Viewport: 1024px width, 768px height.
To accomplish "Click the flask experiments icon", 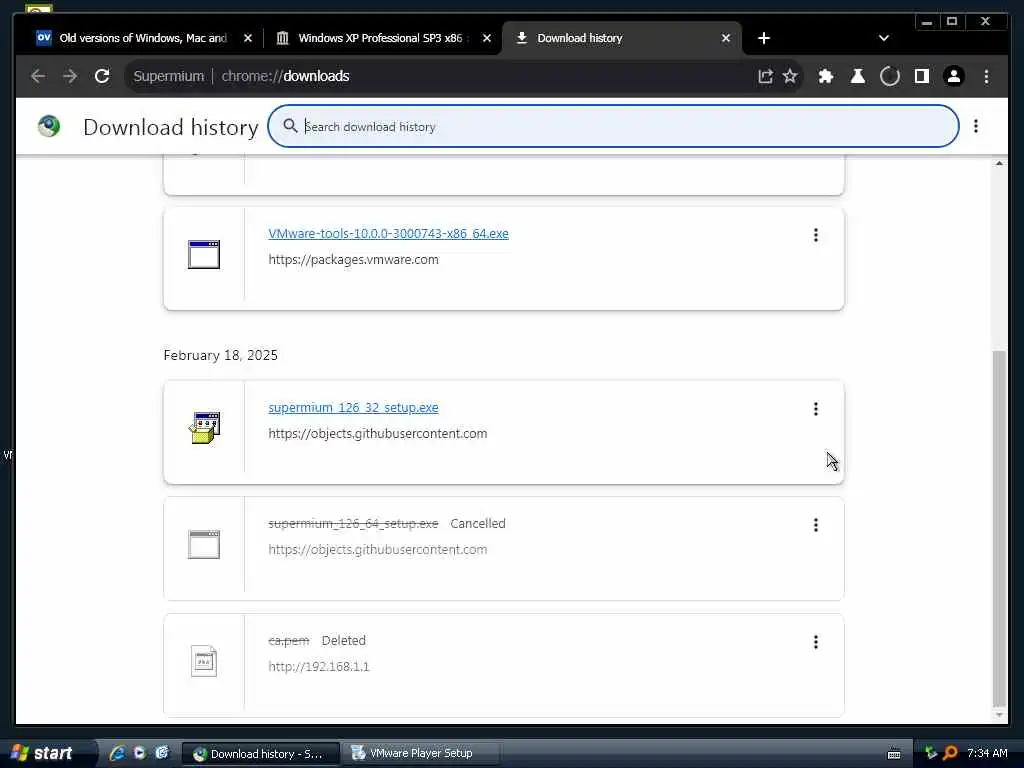I will pyautogui.click(x=857, y=76).
